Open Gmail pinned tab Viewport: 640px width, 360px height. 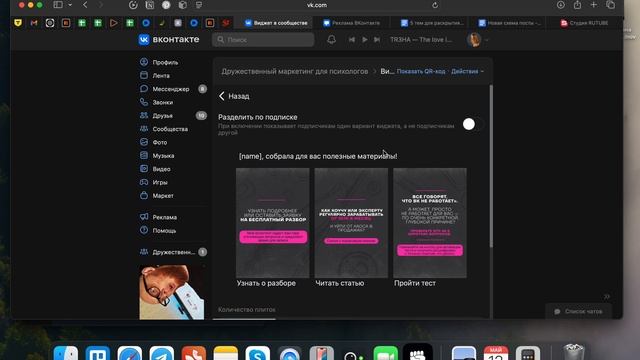point(34,23)
